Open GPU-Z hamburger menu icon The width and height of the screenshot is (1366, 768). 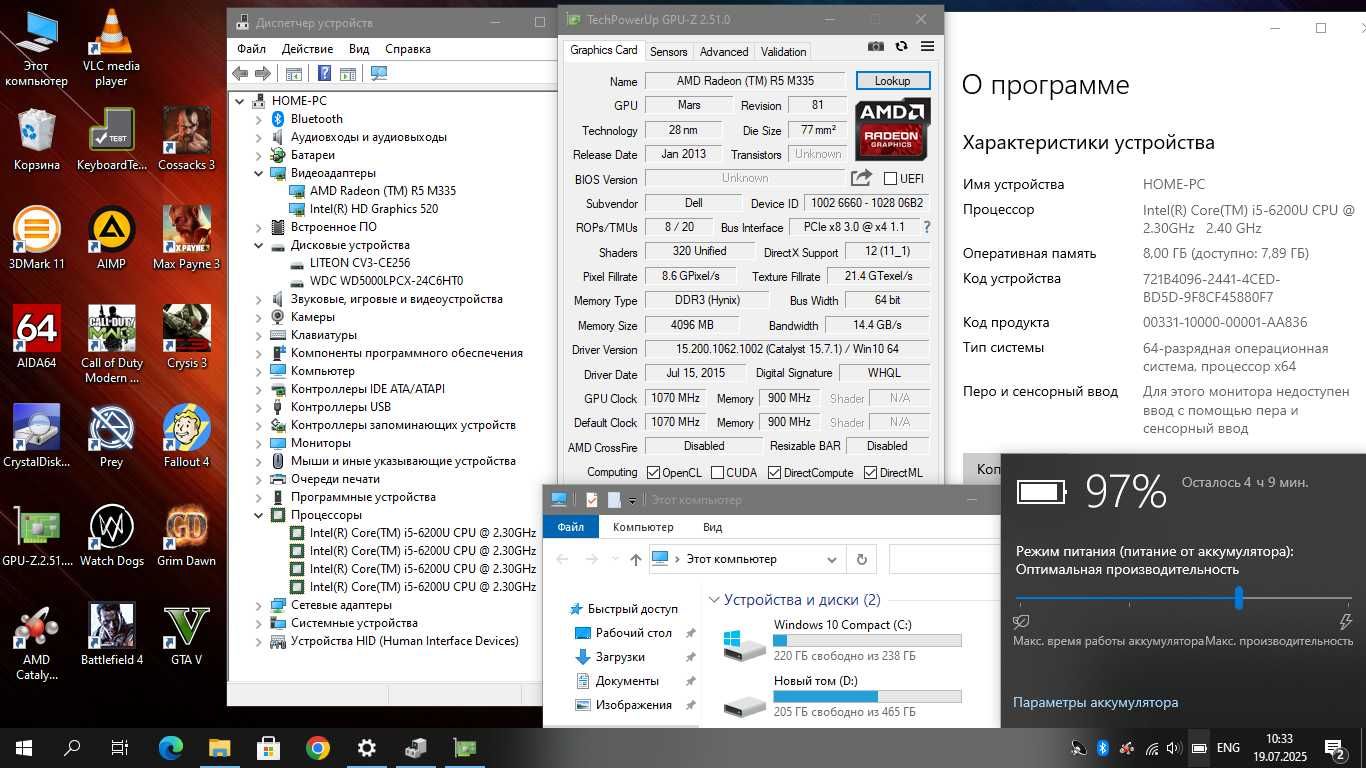[x=927, y=46]
